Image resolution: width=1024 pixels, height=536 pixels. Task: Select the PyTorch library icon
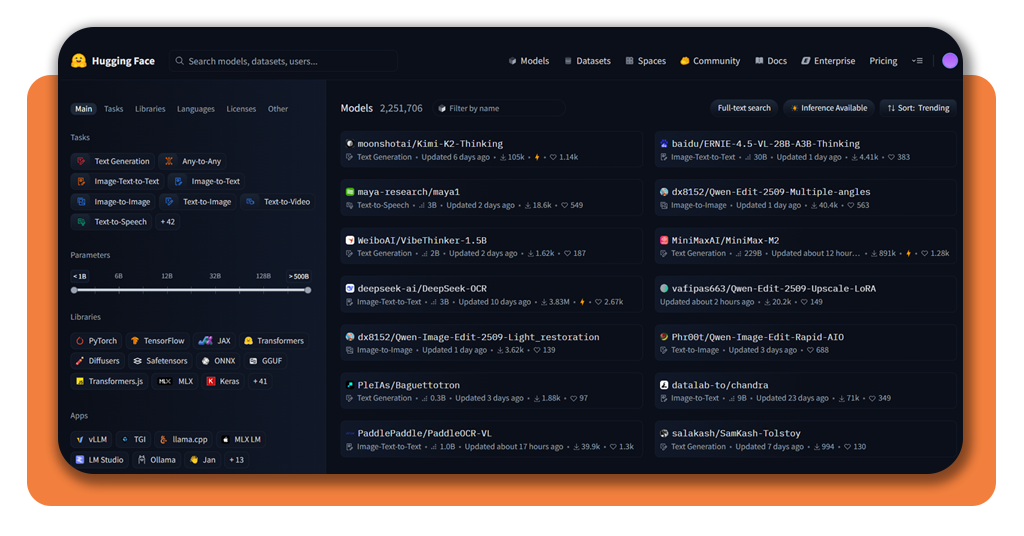79,341
